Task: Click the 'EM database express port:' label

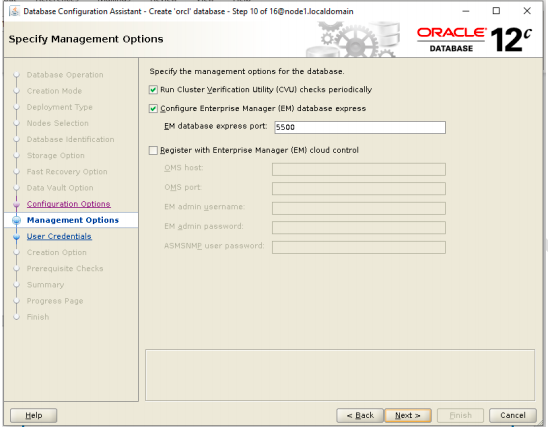Action: [x=215, y=126]
